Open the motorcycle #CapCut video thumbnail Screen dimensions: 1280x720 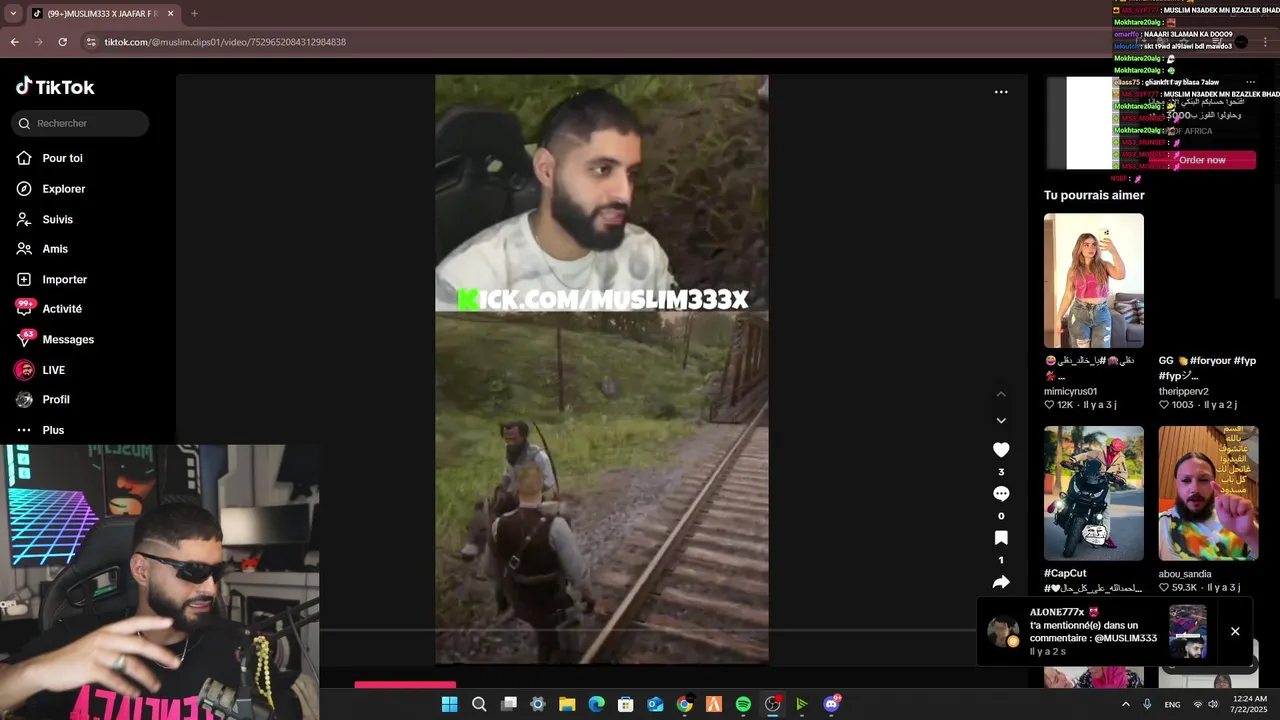point(1094,493)
